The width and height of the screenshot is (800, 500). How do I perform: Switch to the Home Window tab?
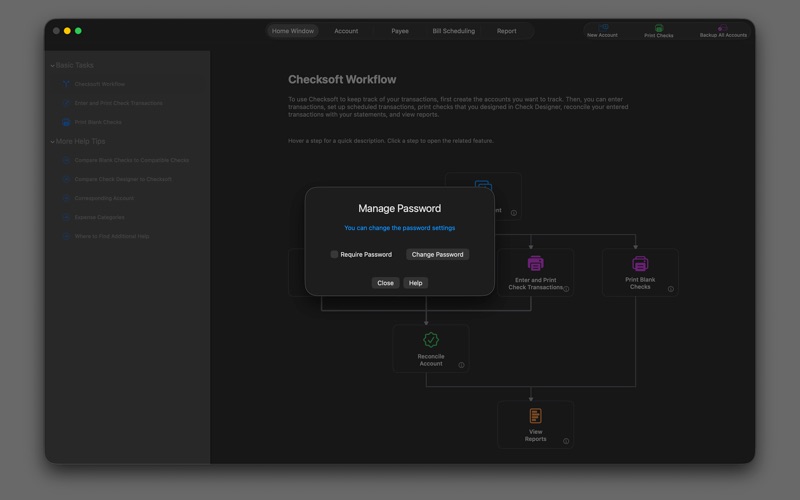click(x=293, y=31)
